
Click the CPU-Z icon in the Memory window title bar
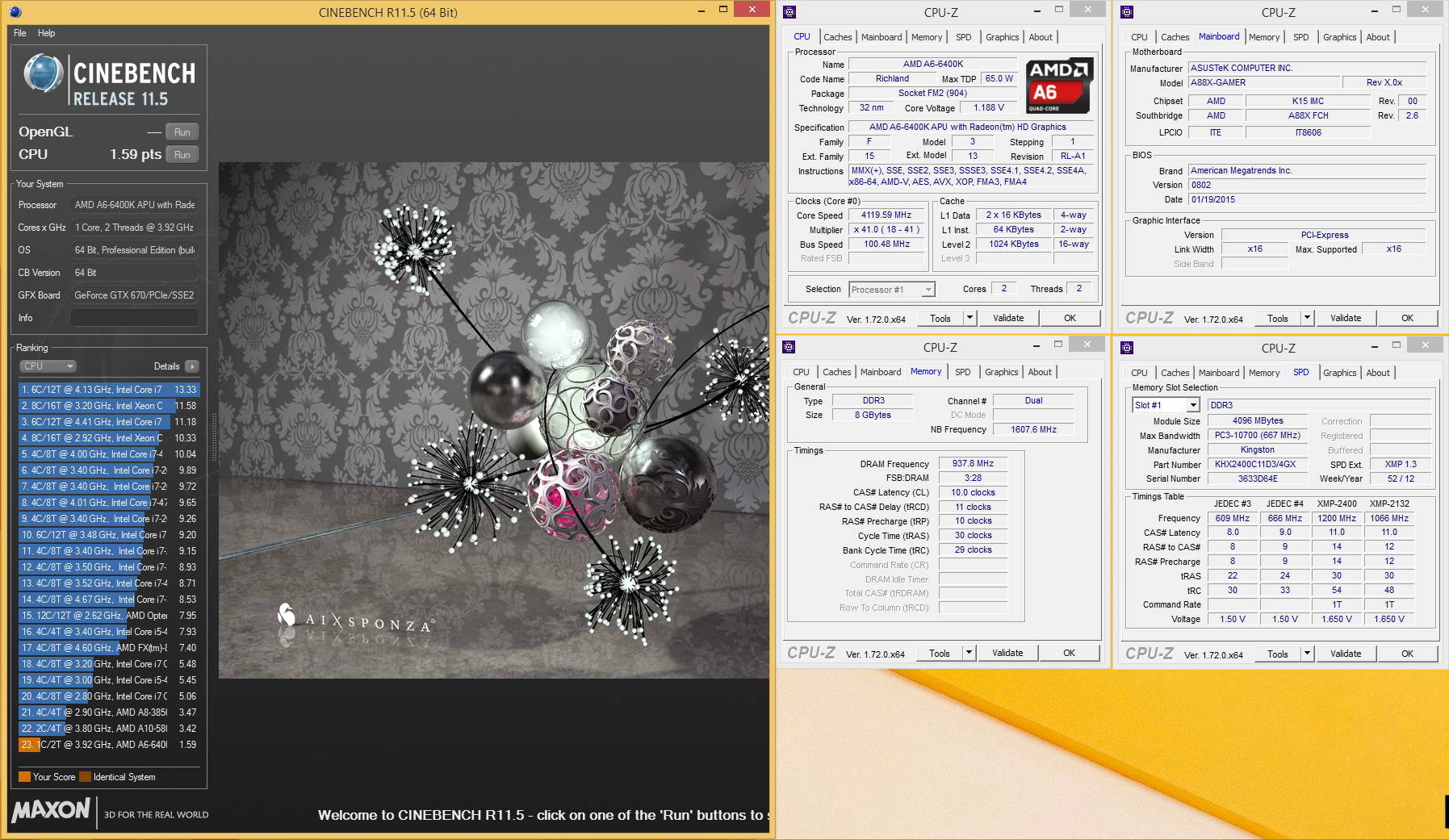(x=789, y=347)
